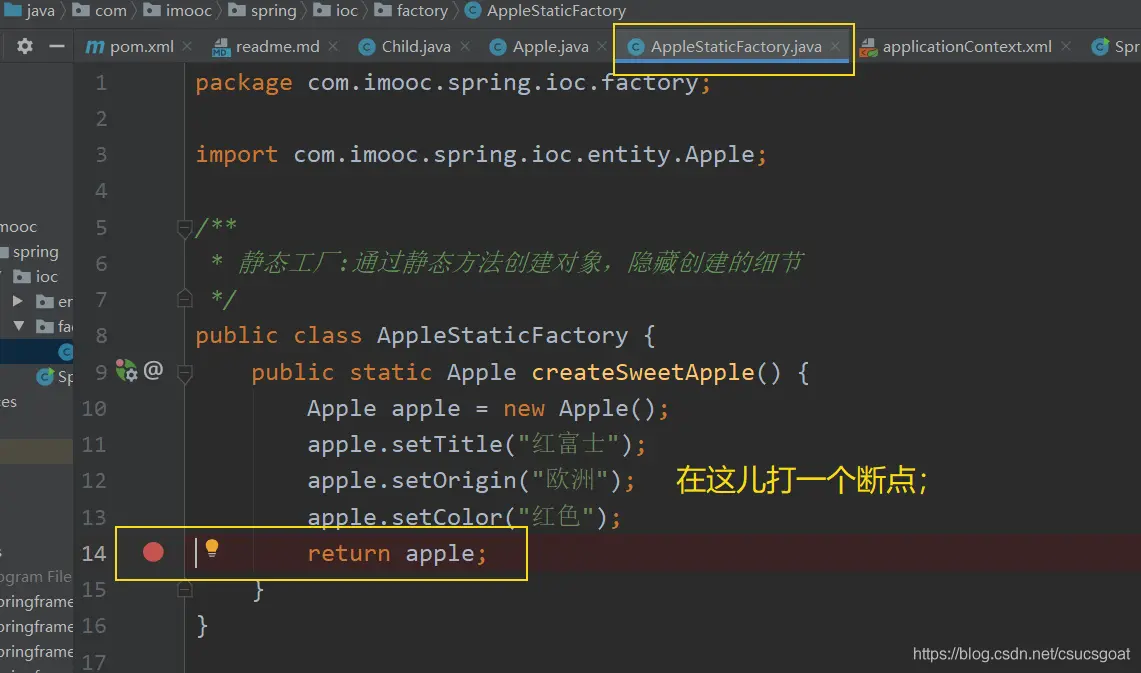Click the 'java' breadcrumb folder
This screenshot has height=673, width=1141.
point(30,10)
